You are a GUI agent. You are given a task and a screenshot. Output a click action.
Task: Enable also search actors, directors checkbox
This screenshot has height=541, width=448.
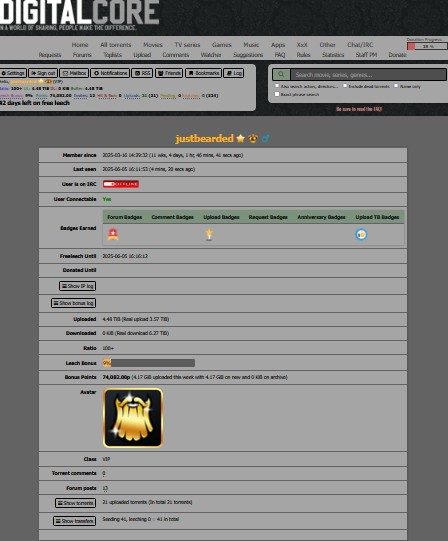coord(277,86)
